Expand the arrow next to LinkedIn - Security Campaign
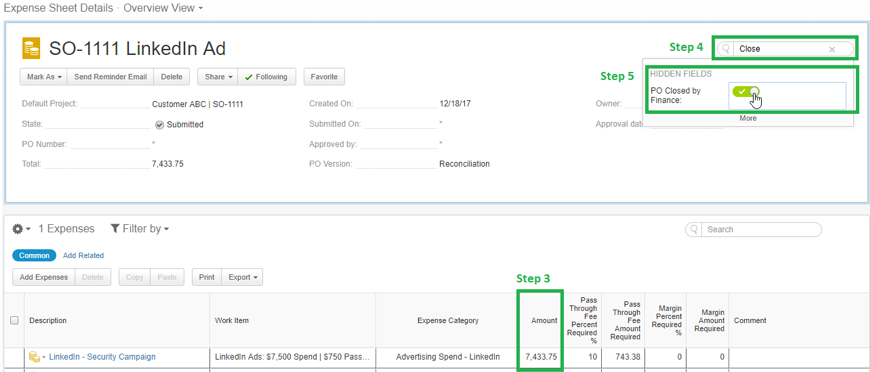Screen dimensions: 870x372 point(43,357)
